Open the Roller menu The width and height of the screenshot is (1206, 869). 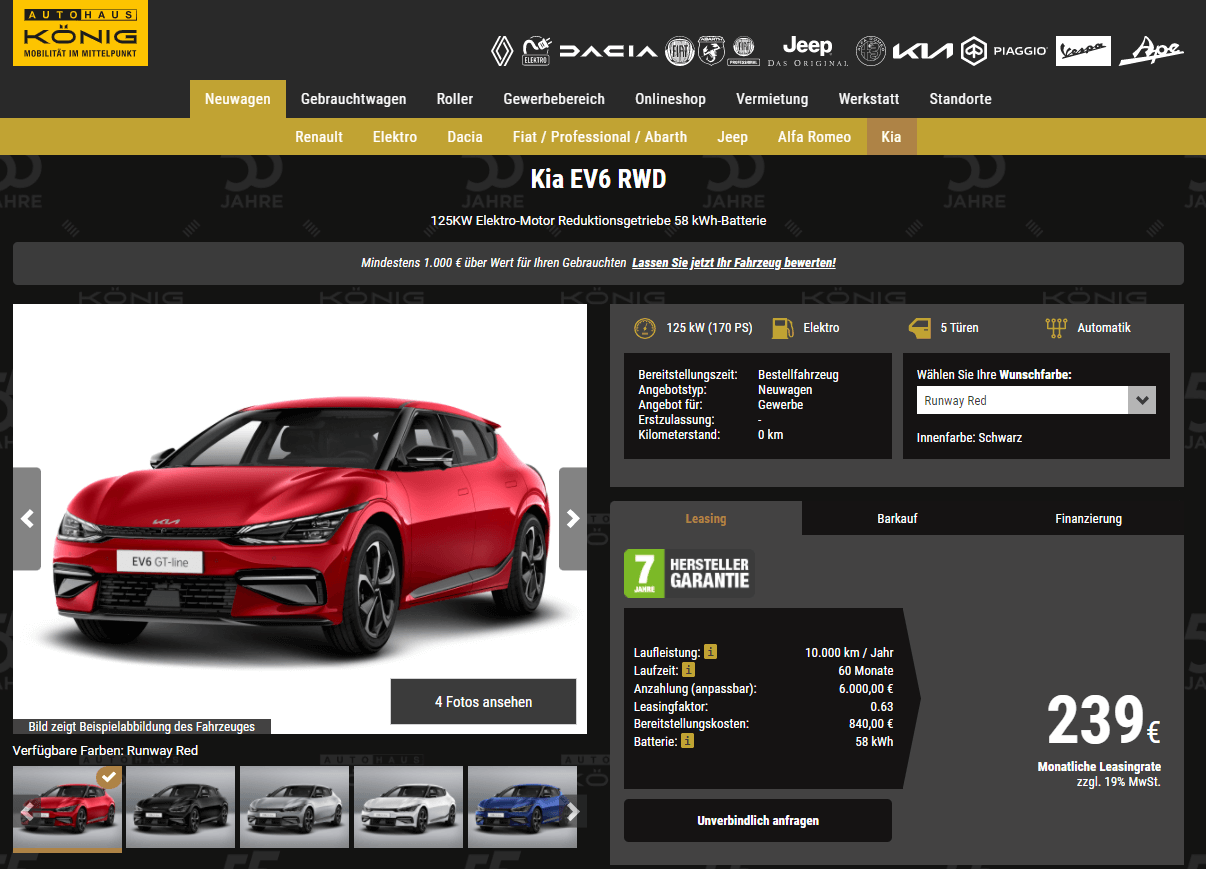tap(455, 99)
